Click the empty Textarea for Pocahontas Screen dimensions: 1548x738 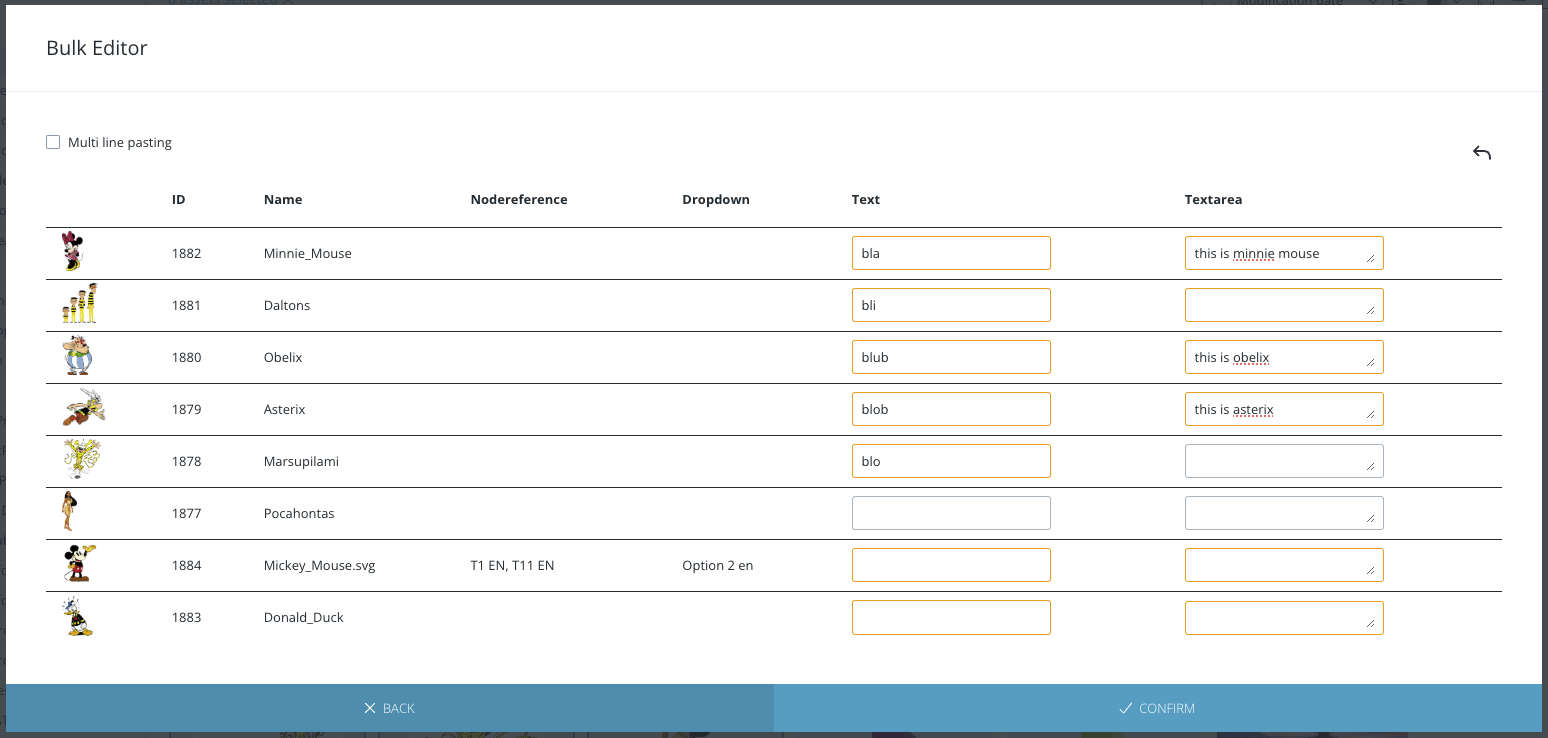click(x=1284, y=513)
